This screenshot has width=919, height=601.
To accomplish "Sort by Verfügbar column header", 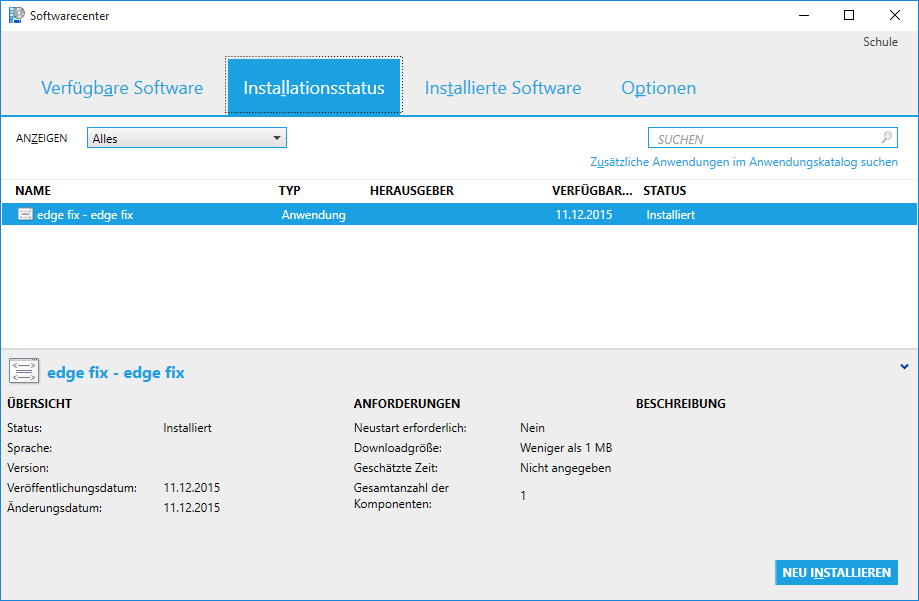I will point(592,190).
